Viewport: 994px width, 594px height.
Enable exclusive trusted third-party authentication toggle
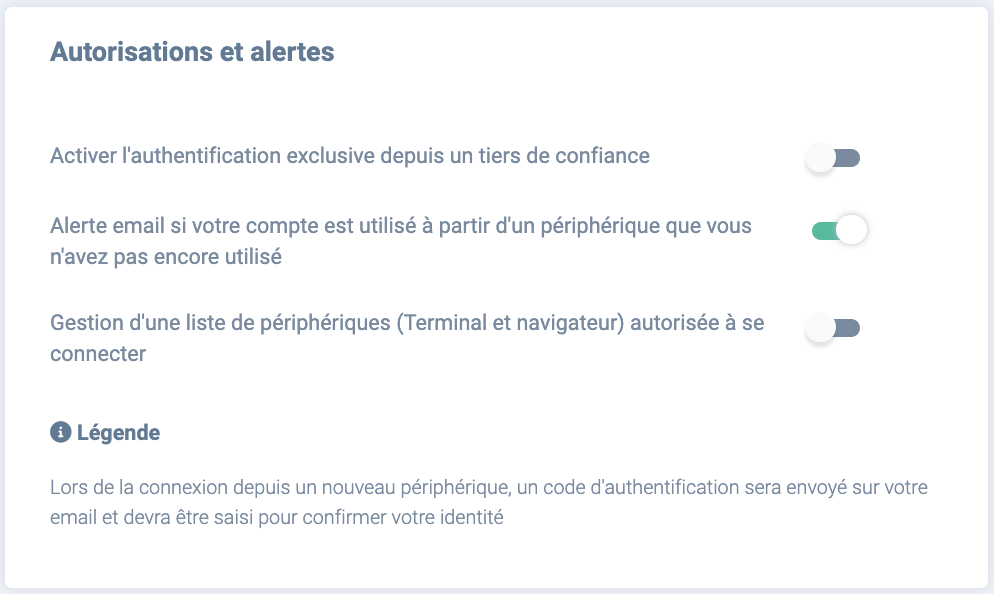pos(832,158)
